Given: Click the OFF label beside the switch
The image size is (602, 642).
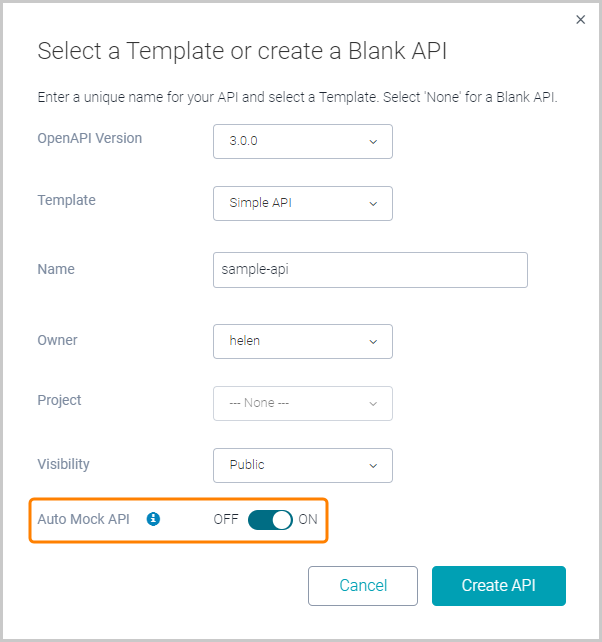Looking at the screenshot, I should 226,520.
